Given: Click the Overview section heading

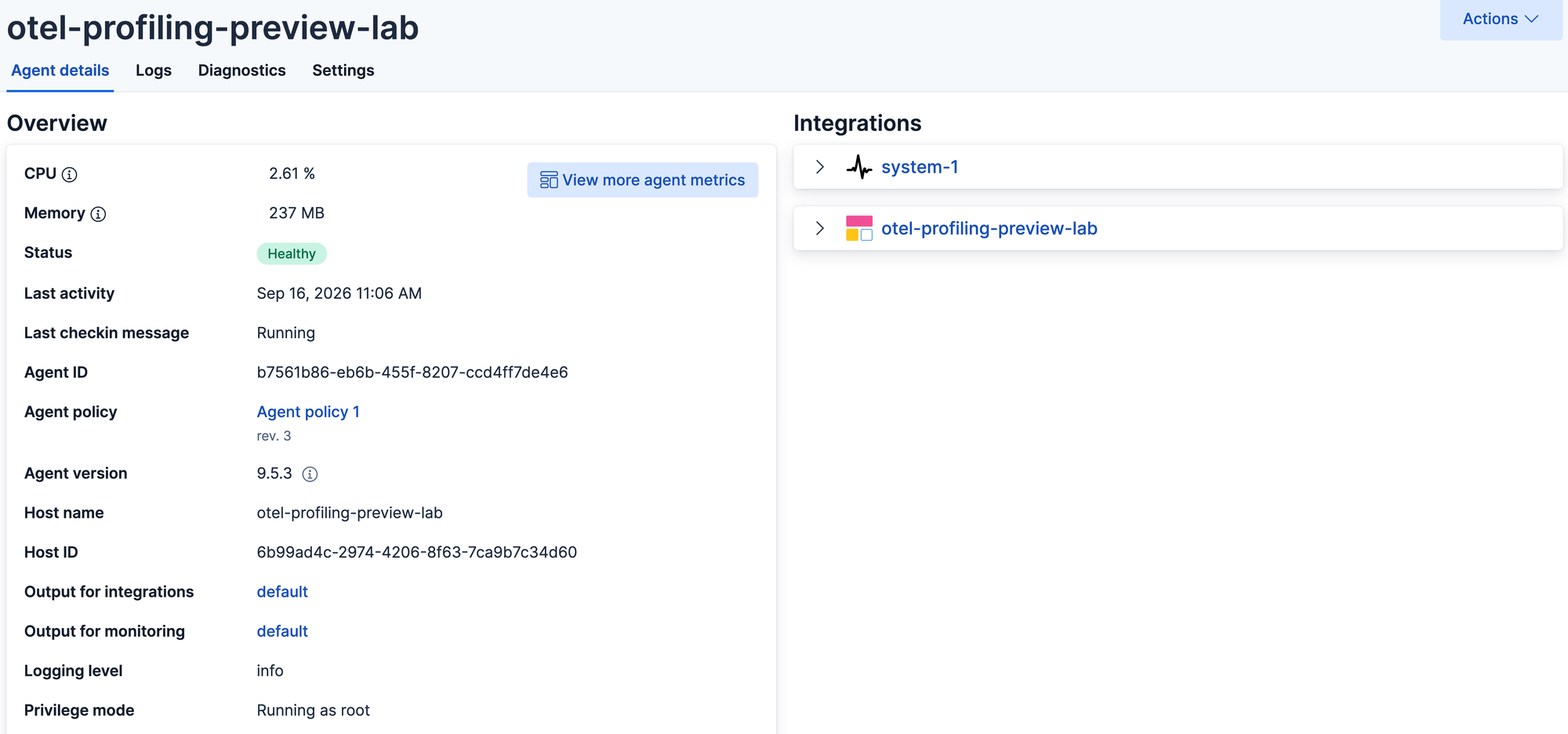Looking at the screenshot, I should point(57,123).
